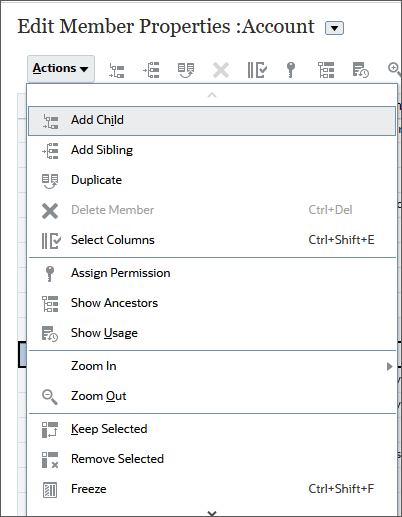Click the Duplicate toolbar icon
The image size is (402, 517).
pos(186,70)
